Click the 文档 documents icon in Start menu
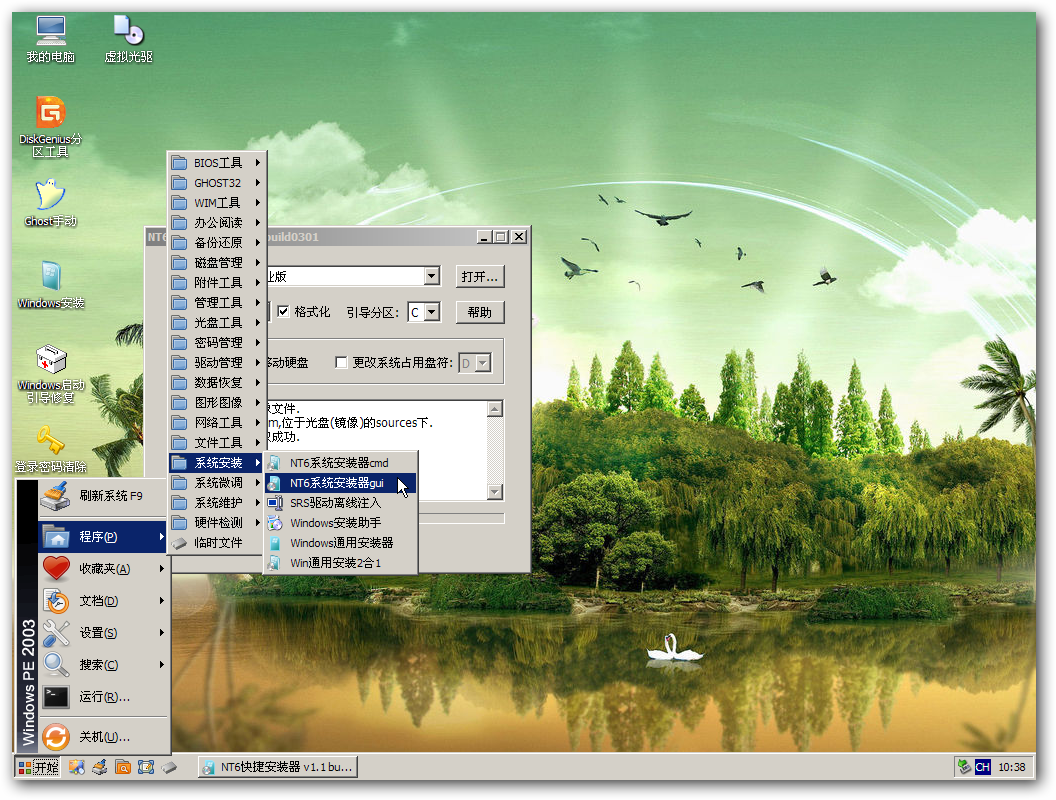Viewport: 1056px width, 800px height. (56, 601)
